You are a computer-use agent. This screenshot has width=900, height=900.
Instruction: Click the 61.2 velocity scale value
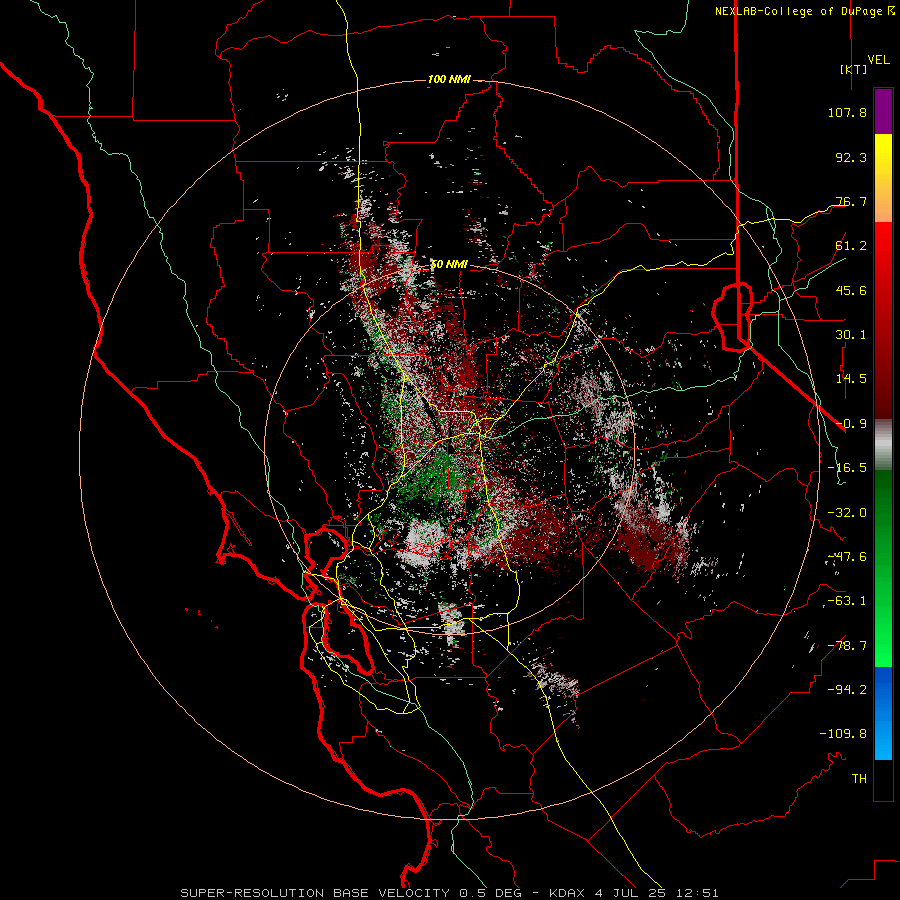click(x=851, y=246)
